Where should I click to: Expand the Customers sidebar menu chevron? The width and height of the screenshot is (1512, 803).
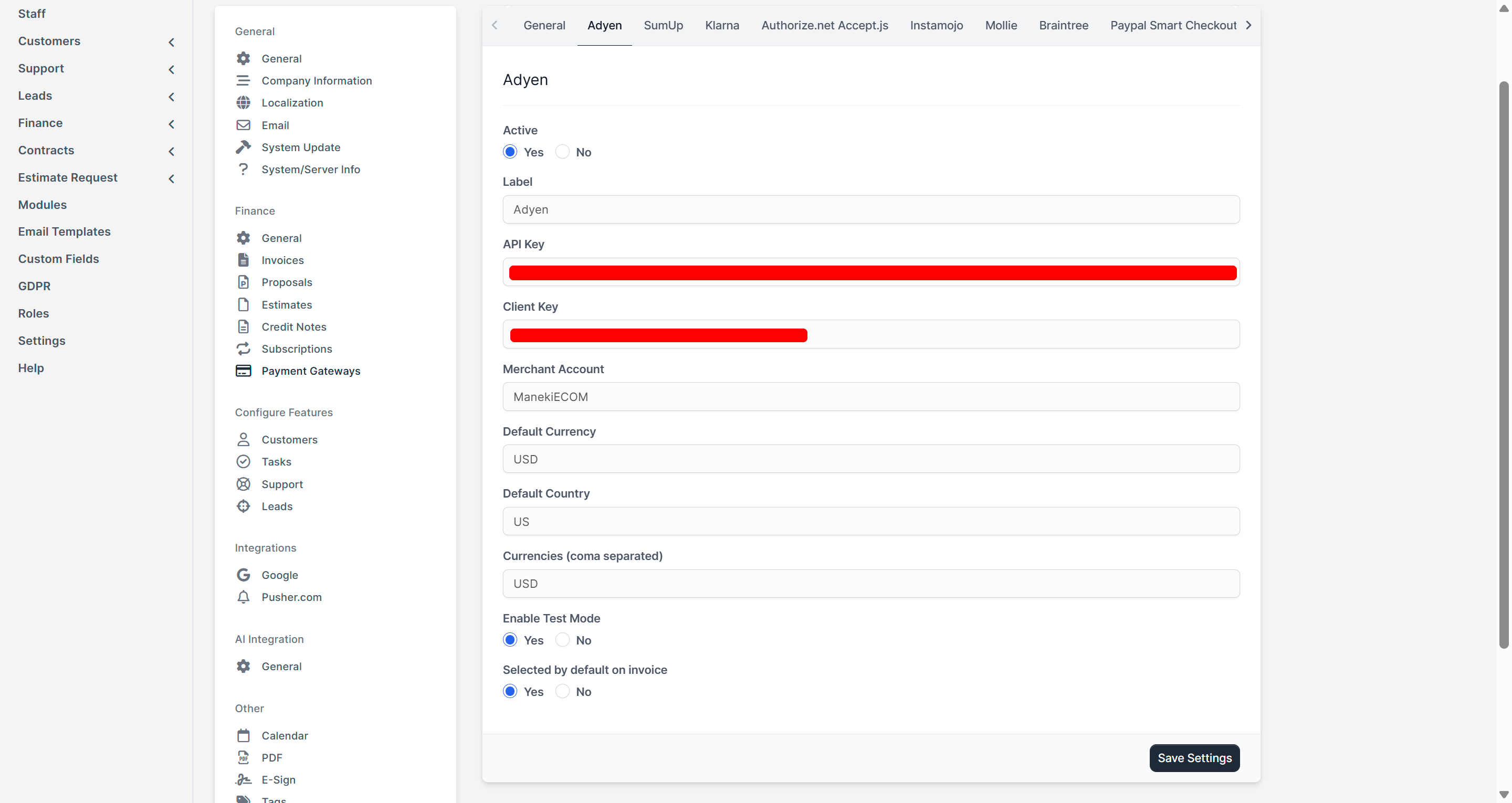171,41
